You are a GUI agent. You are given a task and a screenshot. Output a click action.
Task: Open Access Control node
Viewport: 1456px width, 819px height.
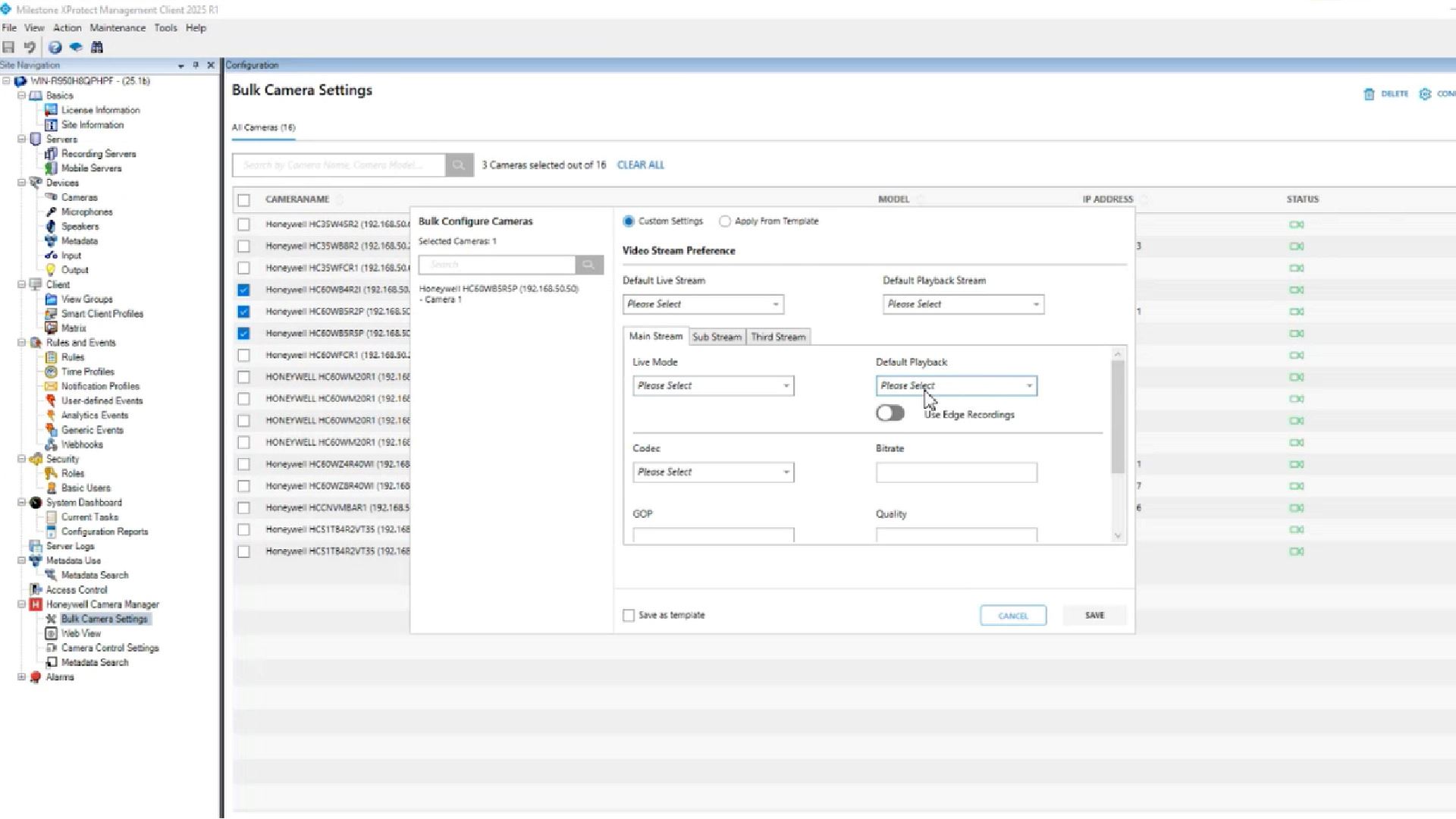77,590
